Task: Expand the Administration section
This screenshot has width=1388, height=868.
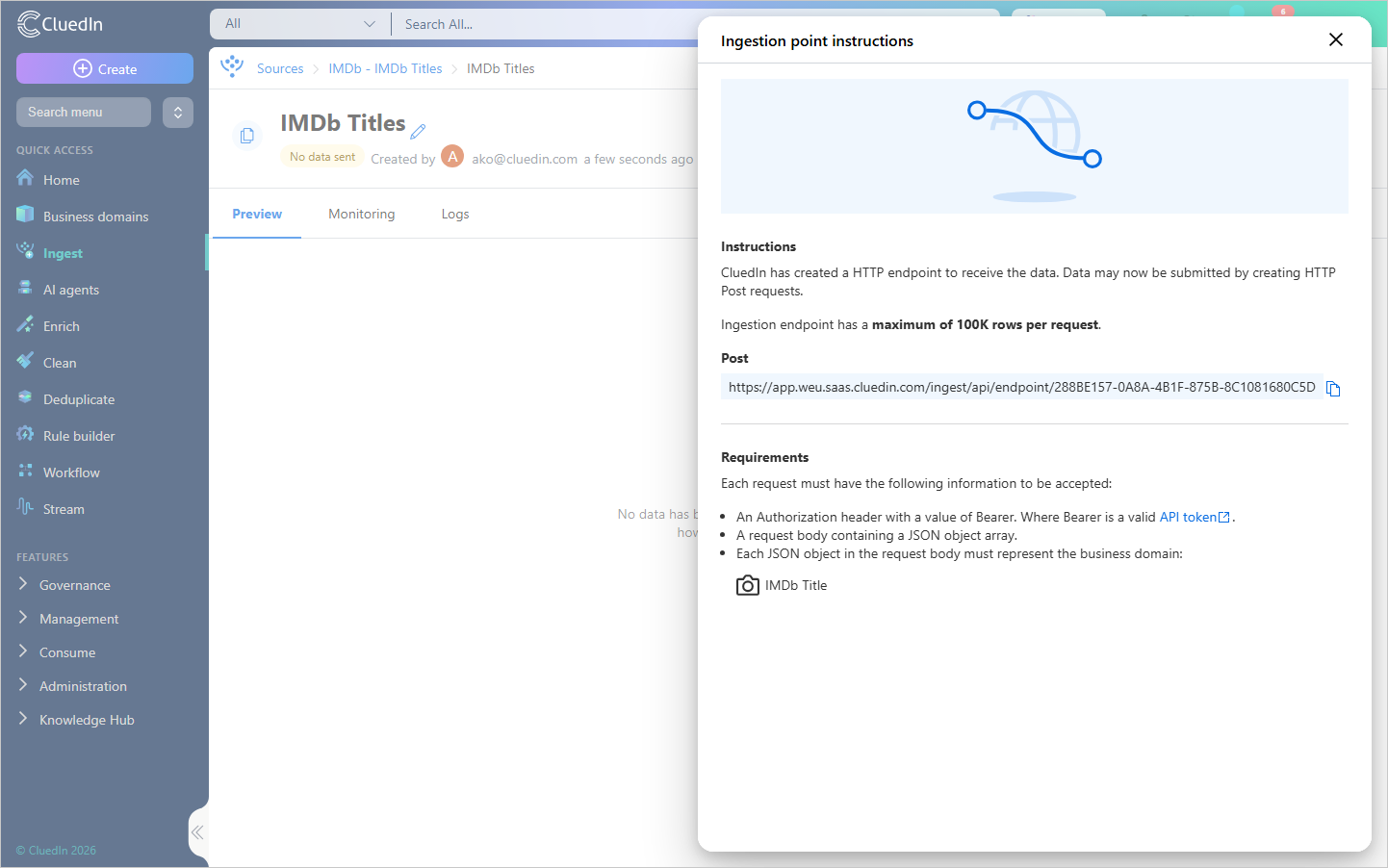Action: click(83, 686)
